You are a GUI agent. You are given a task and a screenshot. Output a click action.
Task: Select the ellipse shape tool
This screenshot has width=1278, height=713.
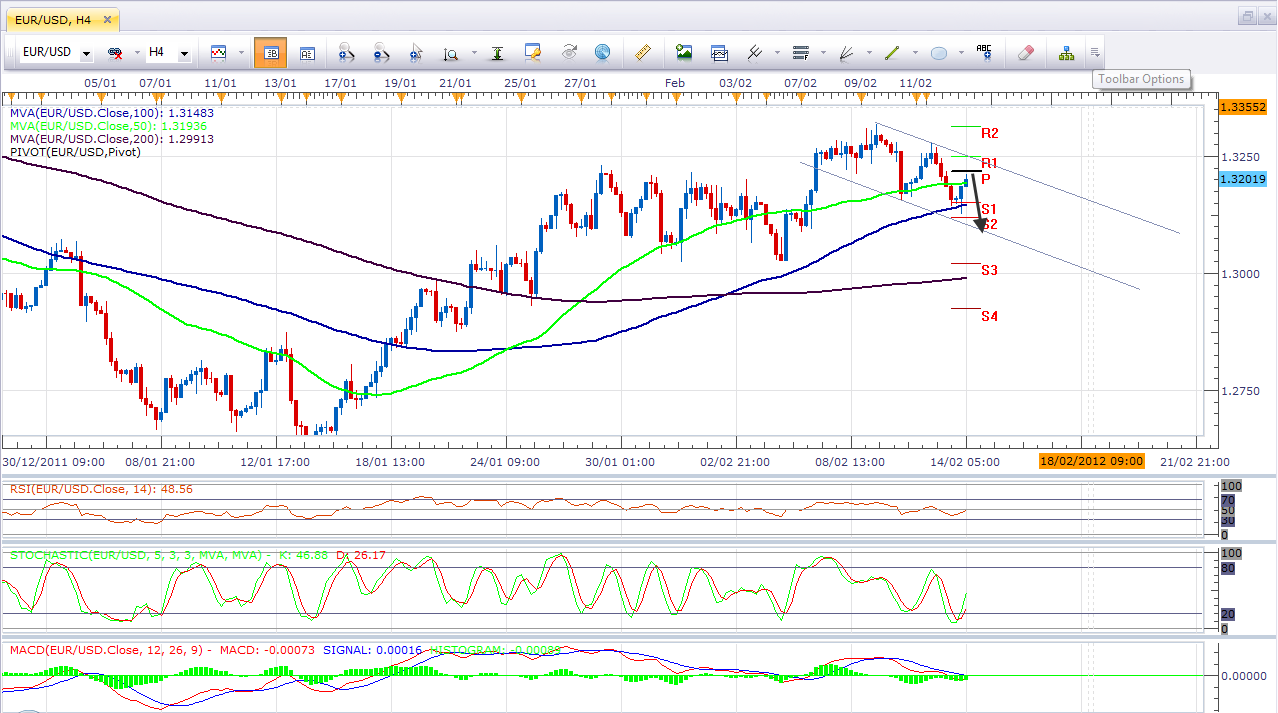coord(939,53)
